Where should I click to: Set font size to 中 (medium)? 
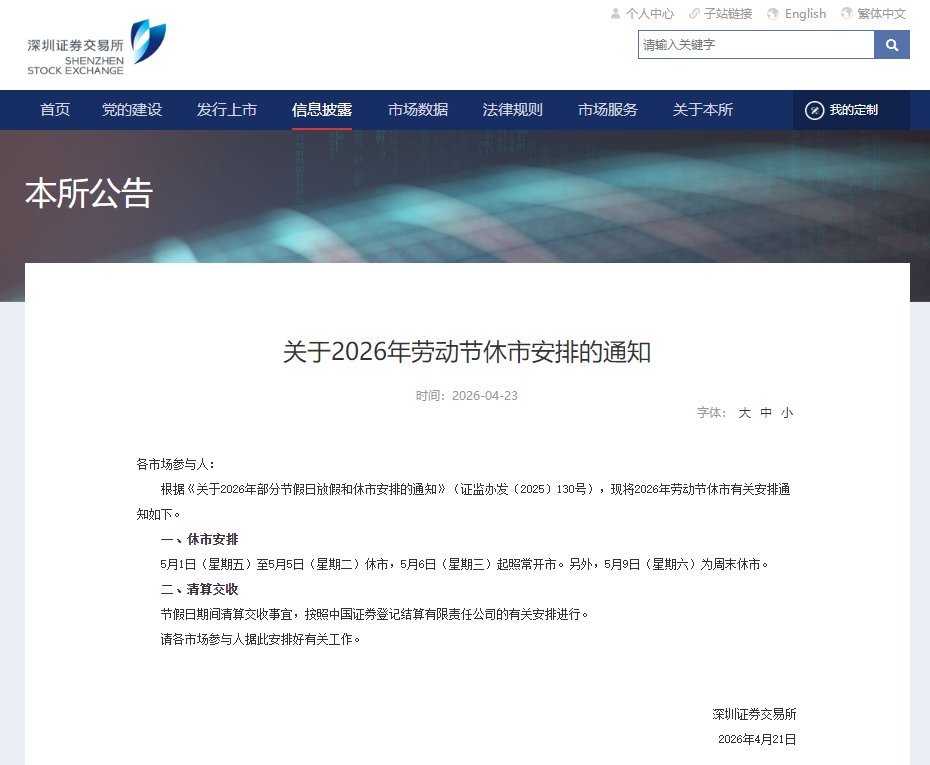766,413
